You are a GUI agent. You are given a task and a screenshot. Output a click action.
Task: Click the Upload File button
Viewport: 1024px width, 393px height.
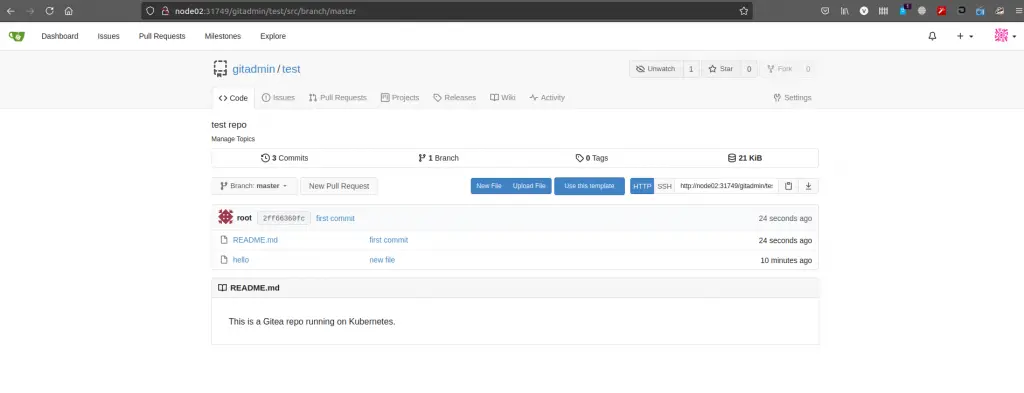529,186
